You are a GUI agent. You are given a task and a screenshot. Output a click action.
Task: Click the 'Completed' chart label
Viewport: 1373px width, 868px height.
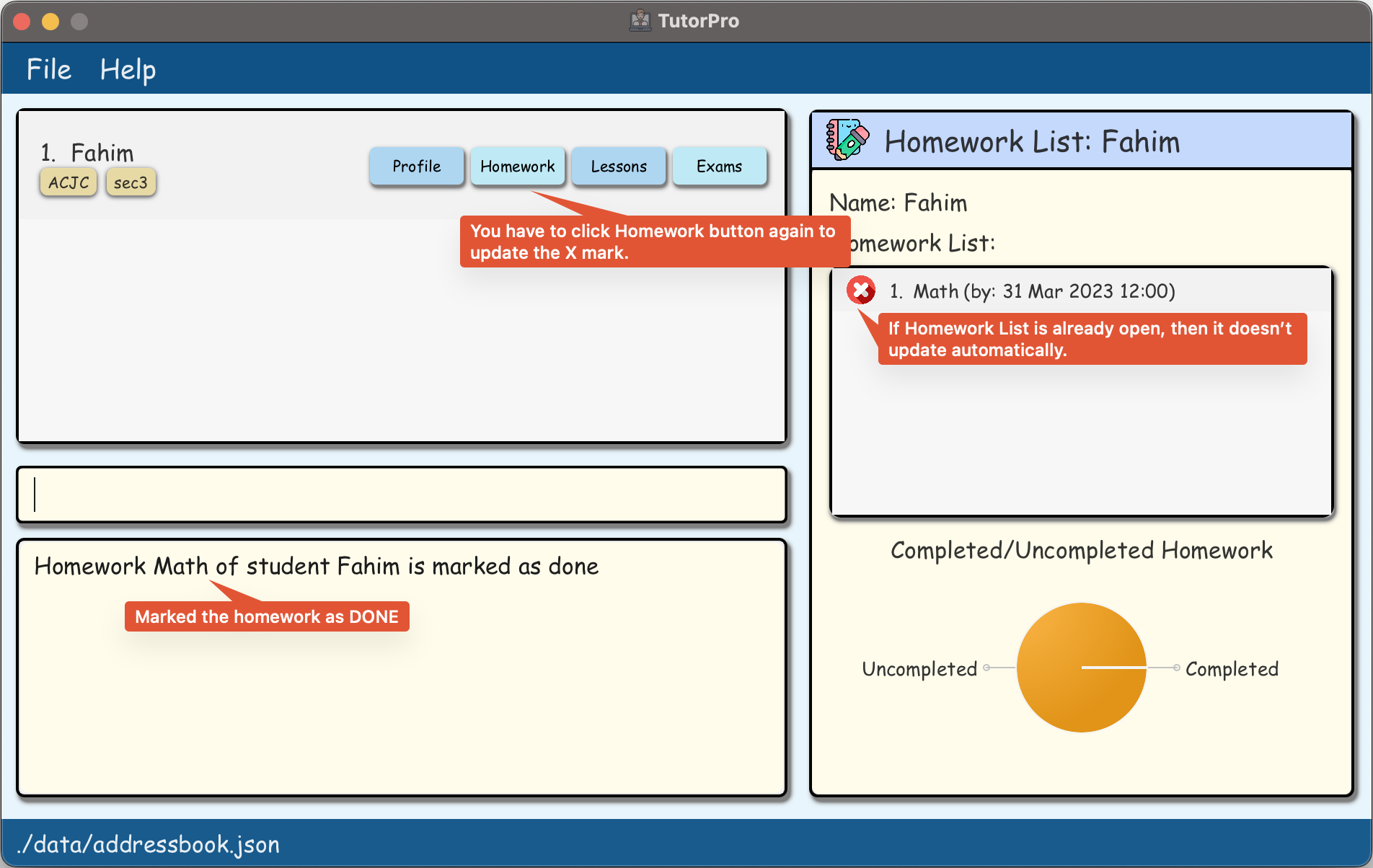click(1232, 669)
